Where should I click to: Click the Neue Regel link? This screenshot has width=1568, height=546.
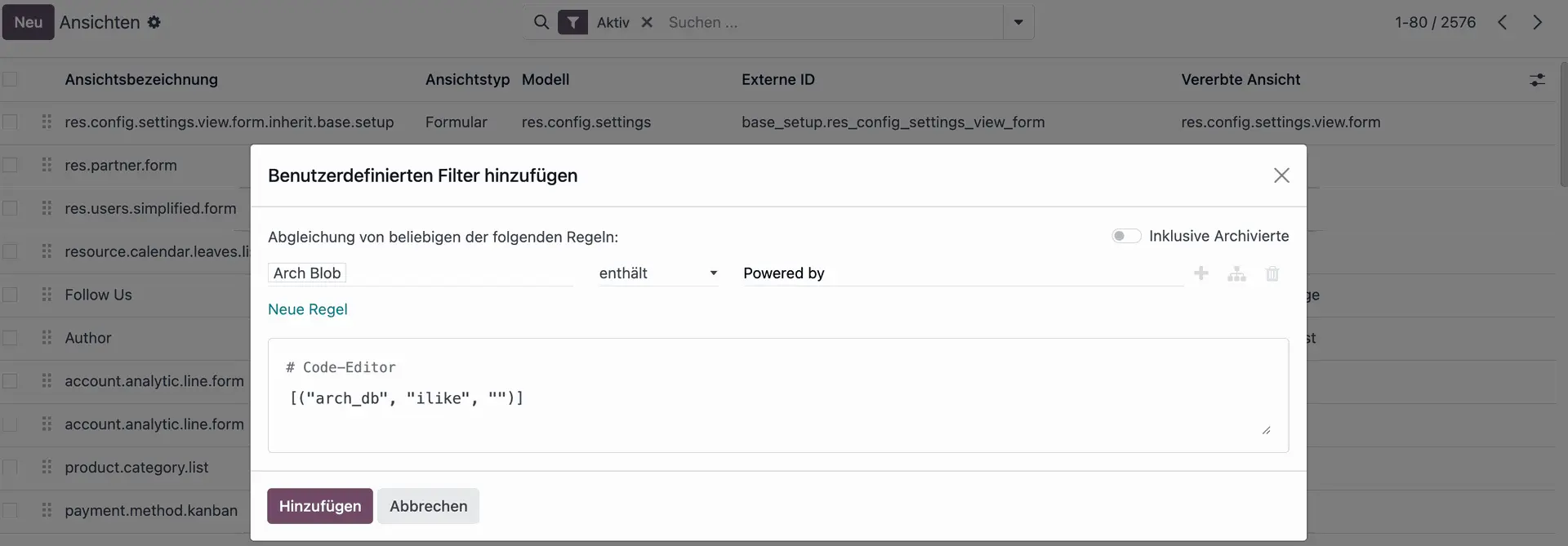click(307, 309)
